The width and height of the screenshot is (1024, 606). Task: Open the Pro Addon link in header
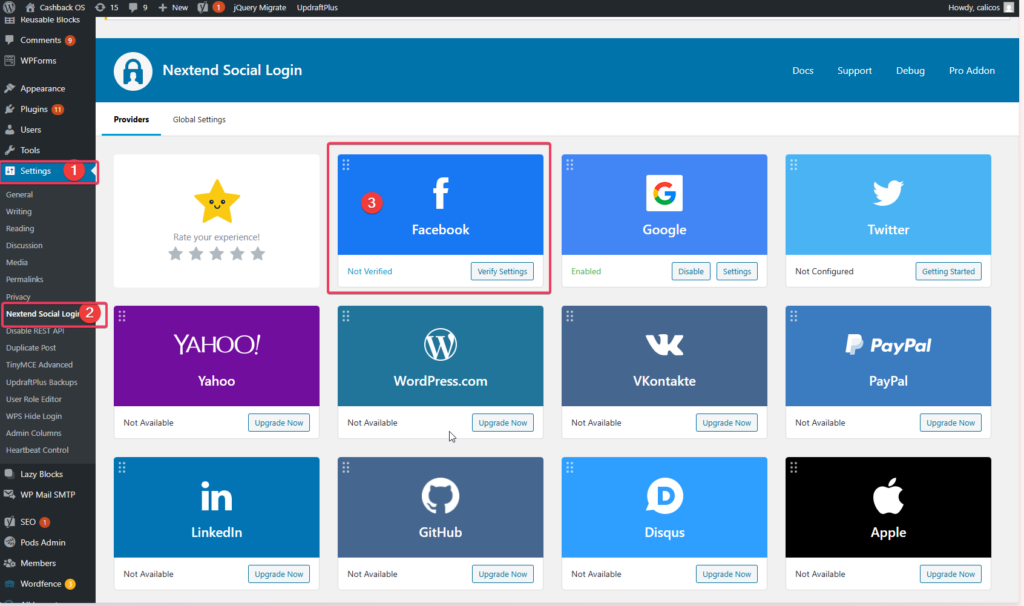coord(972,71)
